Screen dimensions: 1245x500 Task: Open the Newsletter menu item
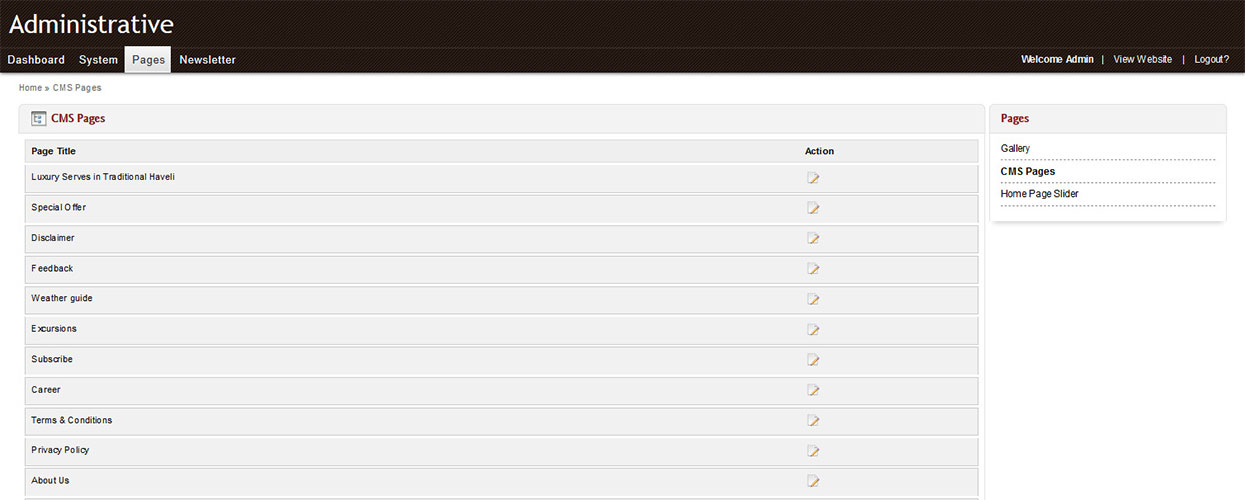pyautogui.click(x=207, y=60)
